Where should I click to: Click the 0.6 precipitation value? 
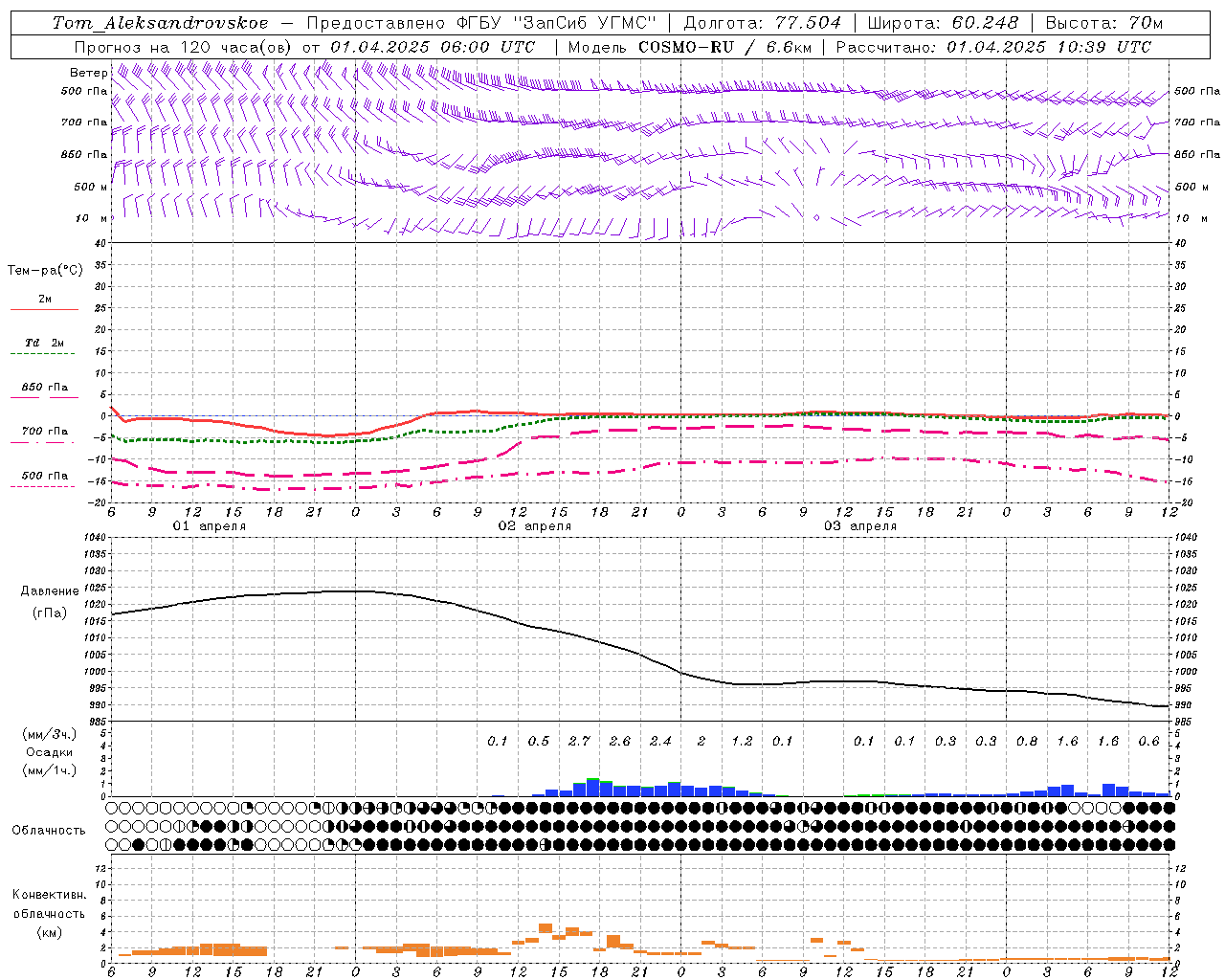pyautogui.click(x=1149, y=741)
